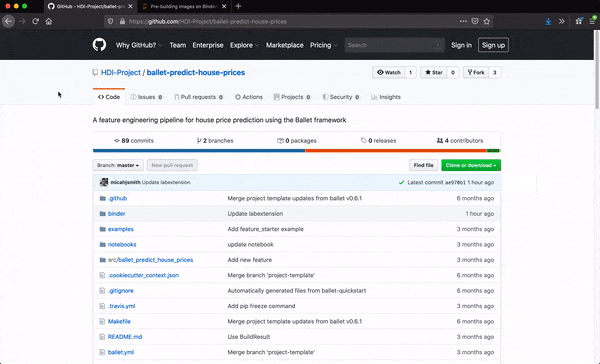The height and width of the screenshot is (364, 600).
Task: Click the README.md file icon
Action: coord(102,337)
